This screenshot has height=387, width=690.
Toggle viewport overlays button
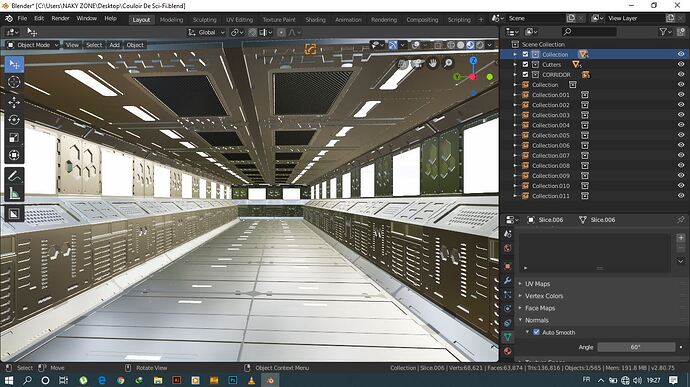[415, 45]
